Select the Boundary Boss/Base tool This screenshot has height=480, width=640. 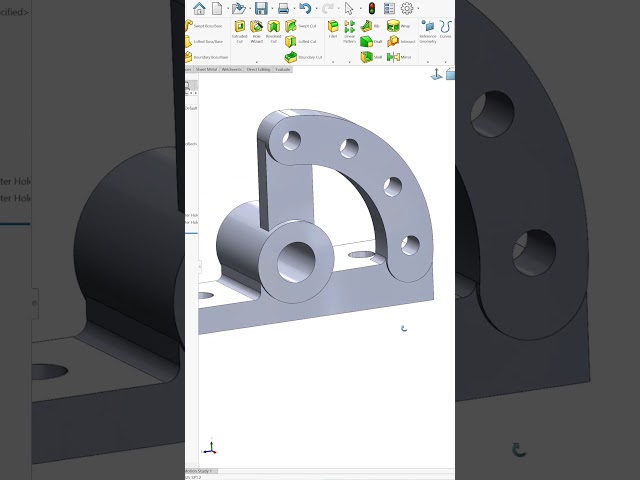pyautogui.click(x=207, y=57)
